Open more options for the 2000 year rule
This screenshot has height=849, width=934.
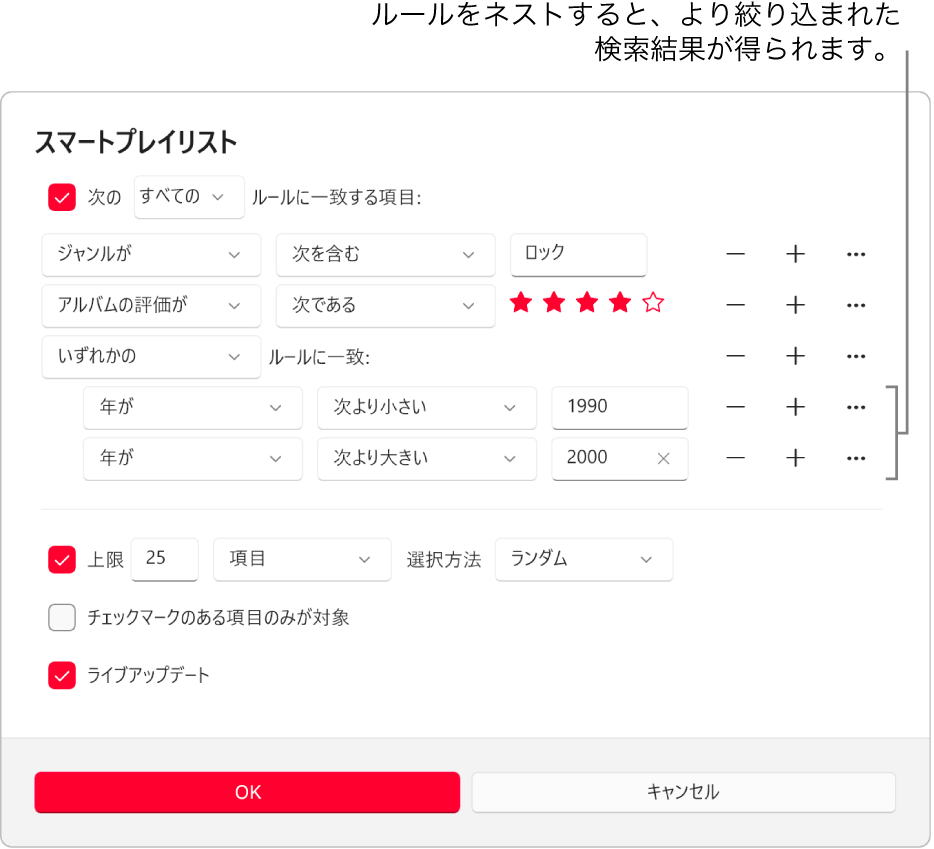(x=856, y=458)
